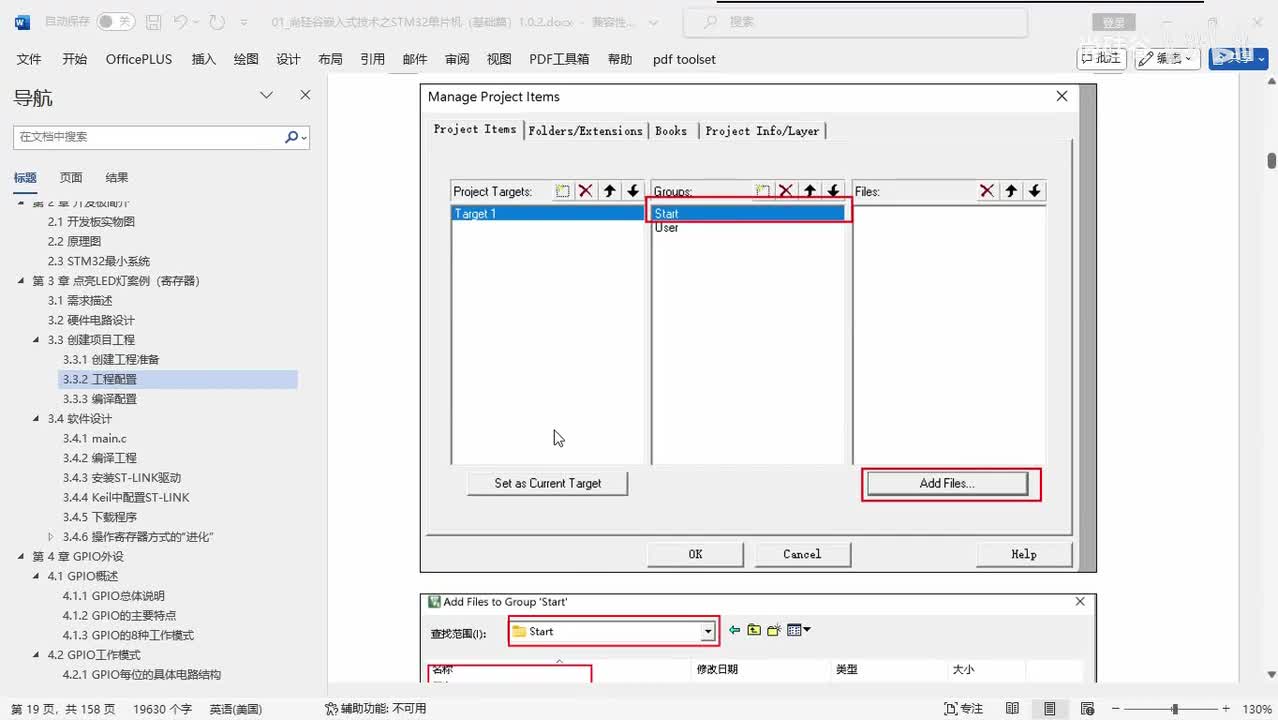Close the 导航 navigation pane
This screenshot has height=720, width=1278.
coord(305,95)
